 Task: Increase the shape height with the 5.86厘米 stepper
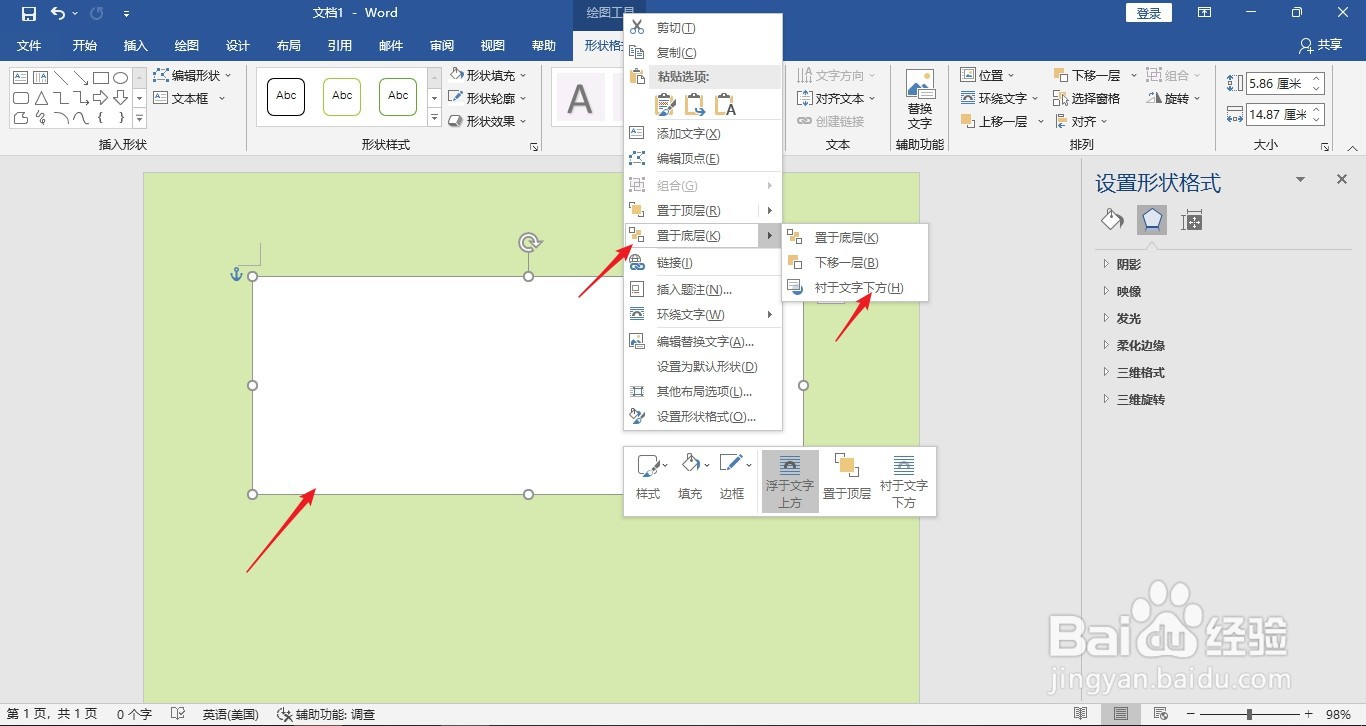click(1316, 80)
